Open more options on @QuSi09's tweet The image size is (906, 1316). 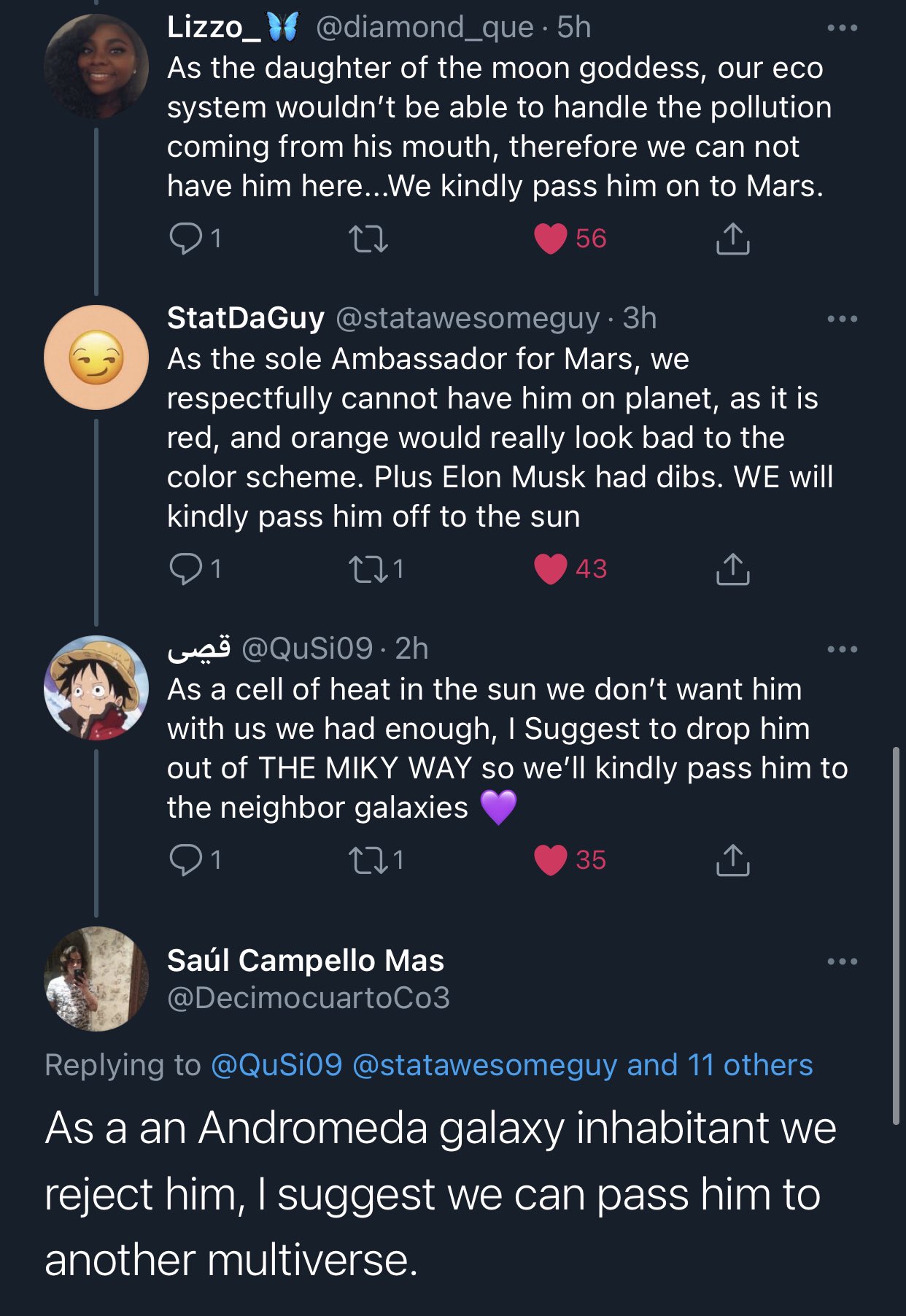[x=843, y=649]
